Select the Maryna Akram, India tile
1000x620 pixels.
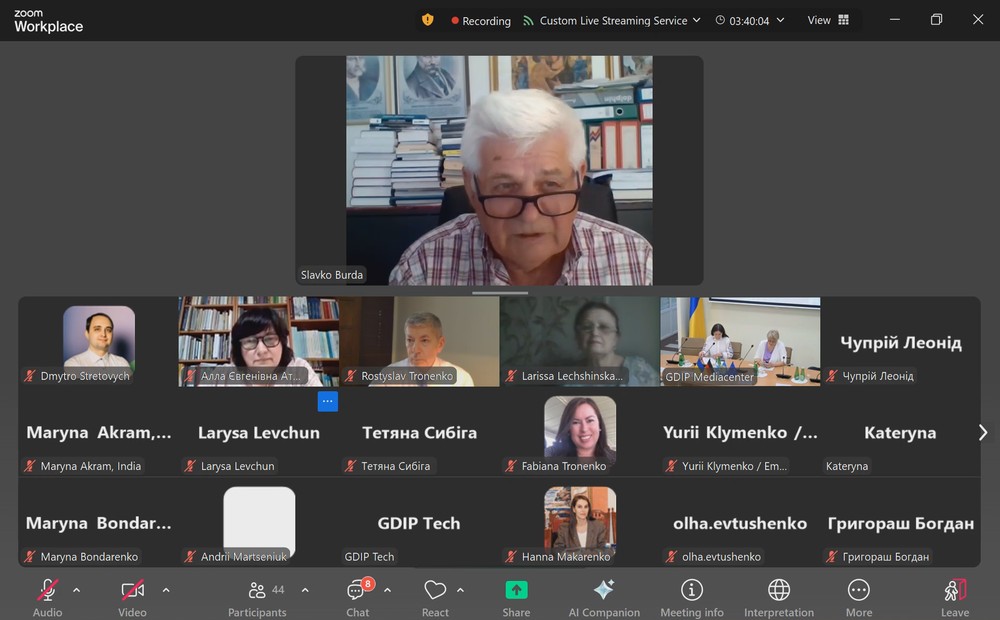98,432
